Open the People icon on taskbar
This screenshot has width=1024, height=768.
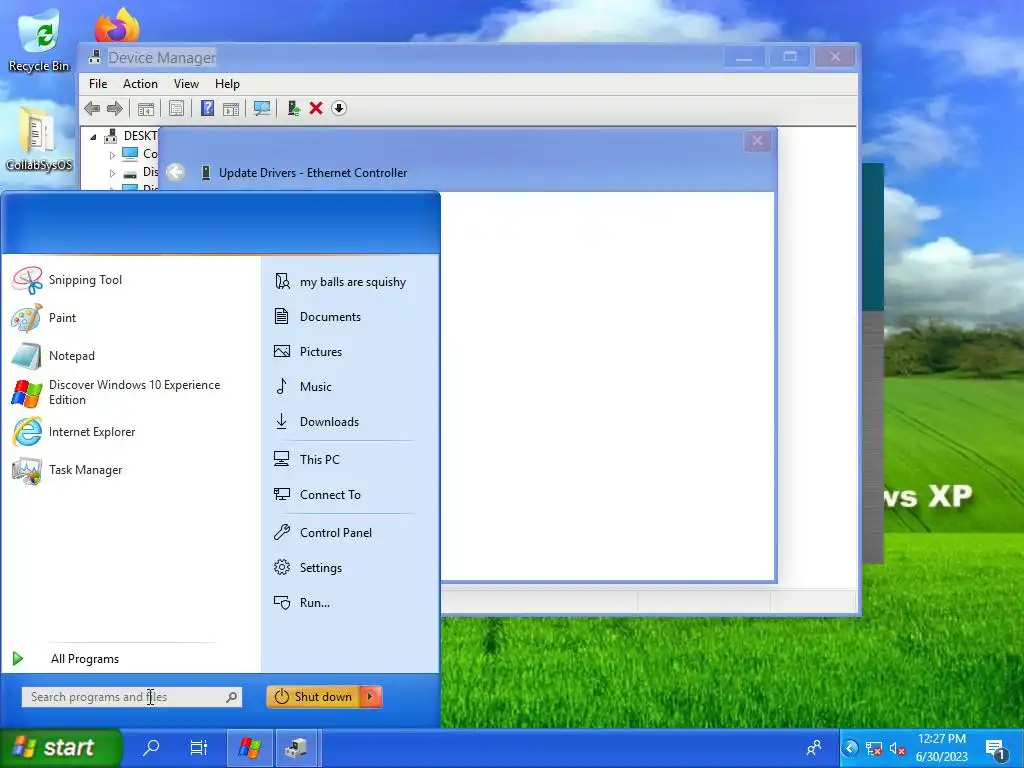coord(814,748)
